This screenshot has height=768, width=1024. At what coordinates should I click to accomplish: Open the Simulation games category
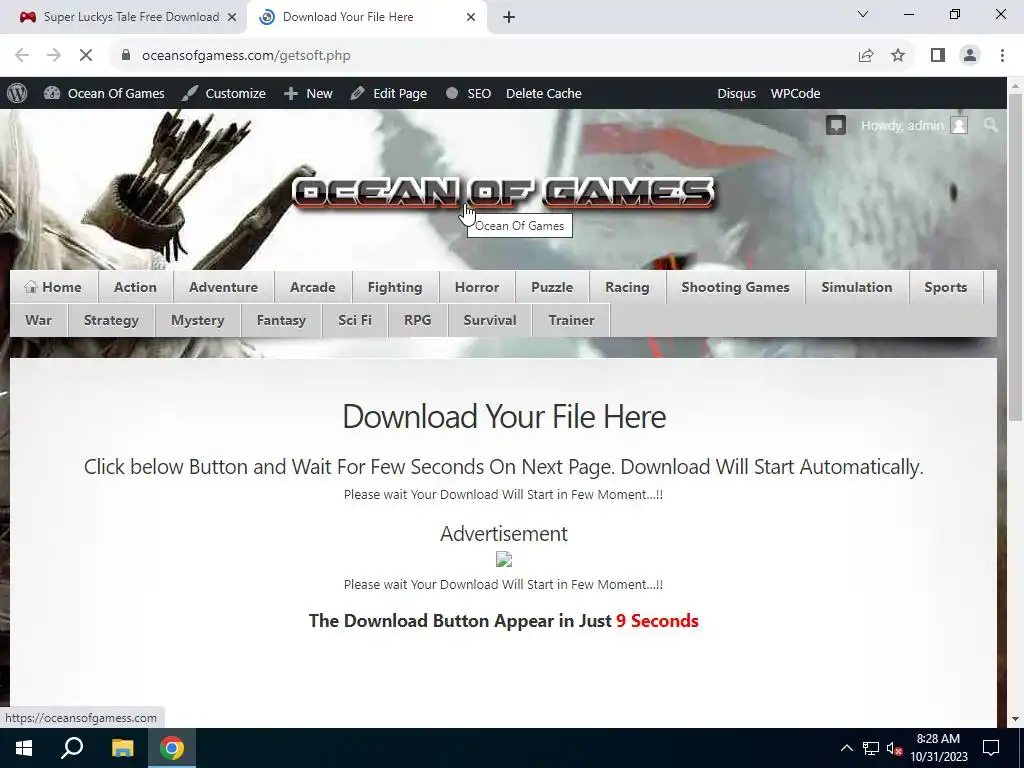[x=857, y=287]
